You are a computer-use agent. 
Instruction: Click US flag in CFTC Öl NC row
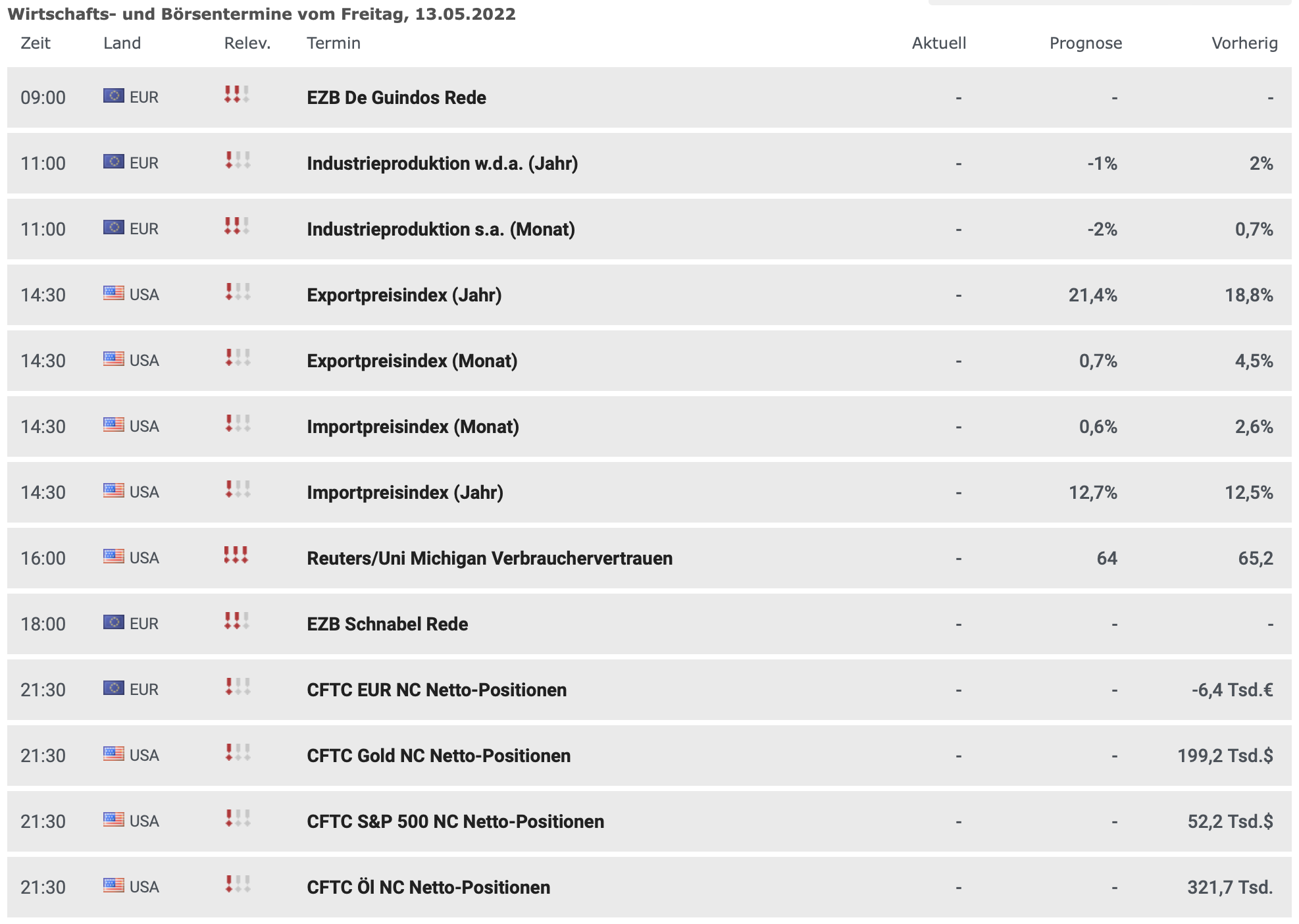pyautogui.click(x=113, y=886)
